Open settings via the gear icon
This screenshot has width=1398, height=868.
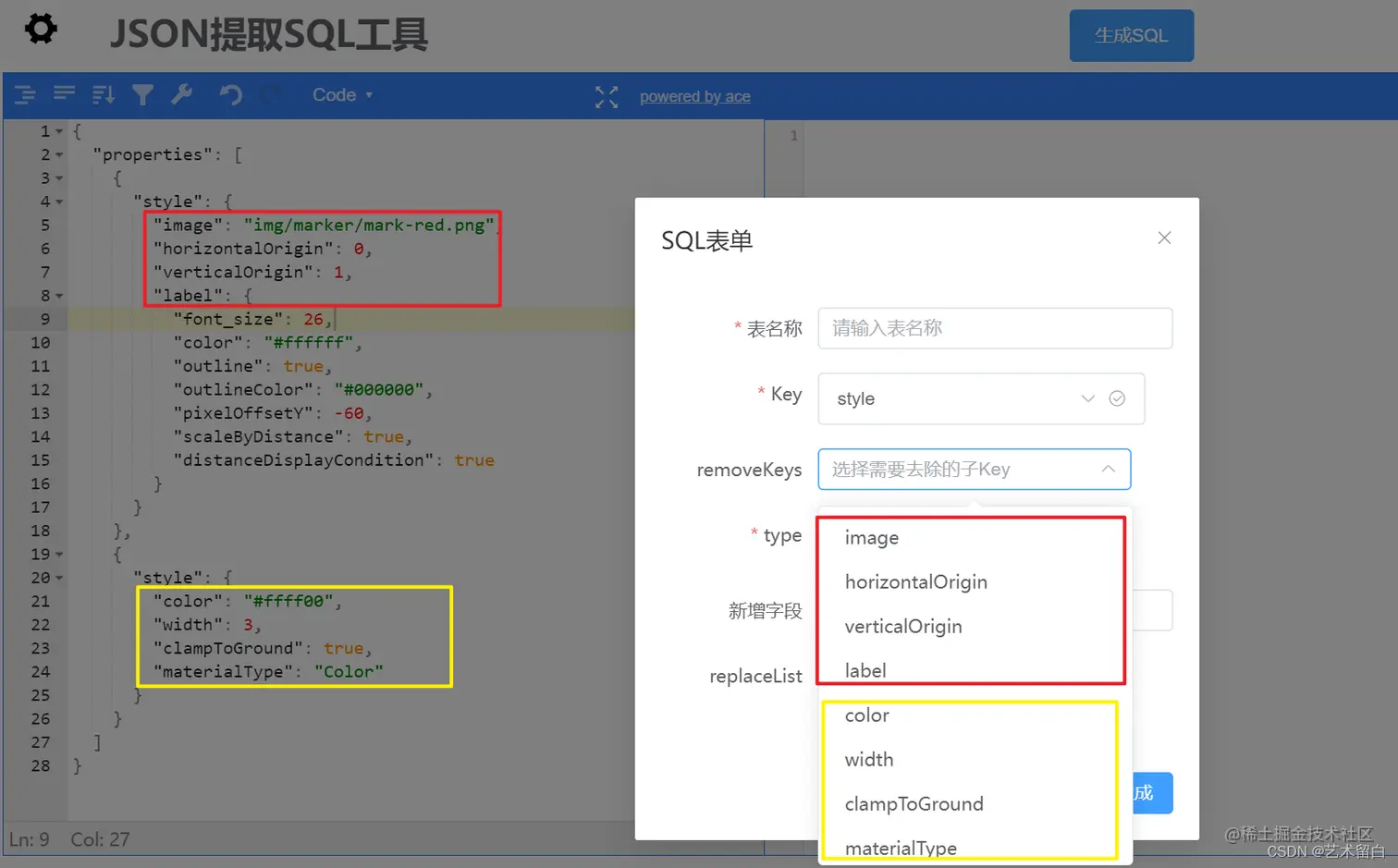tap(41, 29)
